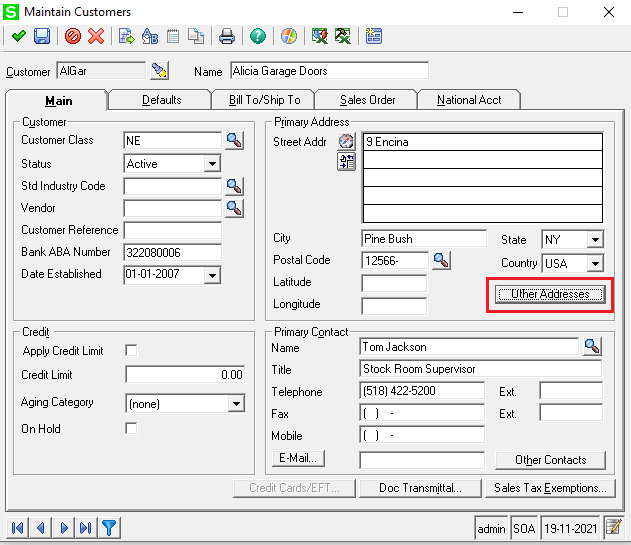The image size is (631, 545).
Task: Tick the Apply Credit Limit checkbox
Action: pyautogui.click(x=131, y=350)
